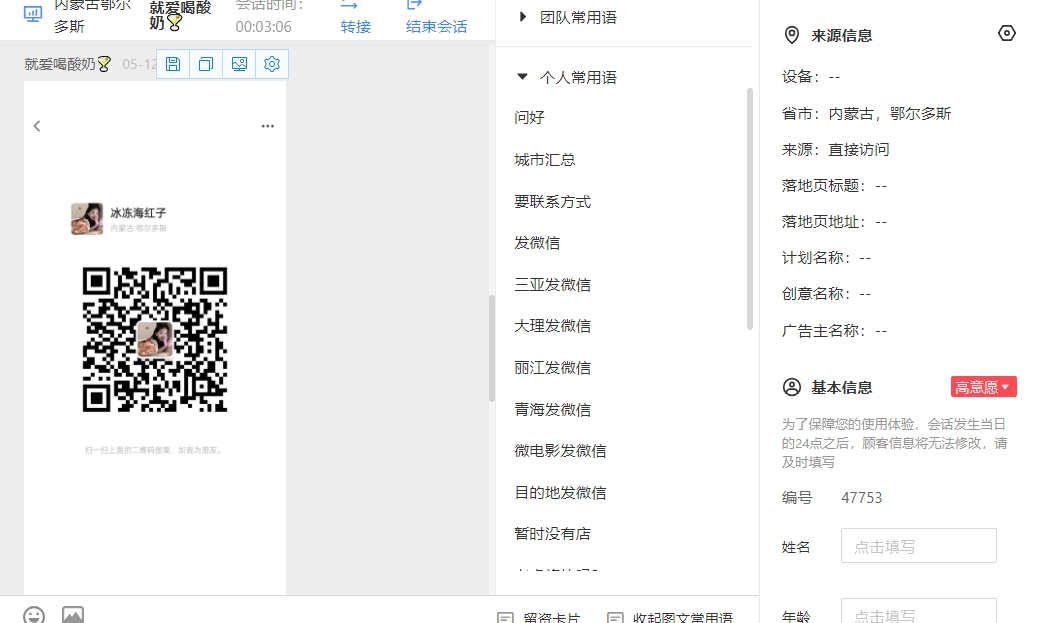
Task: Click the copy icon in image toolbar
Action: [206, 64]
